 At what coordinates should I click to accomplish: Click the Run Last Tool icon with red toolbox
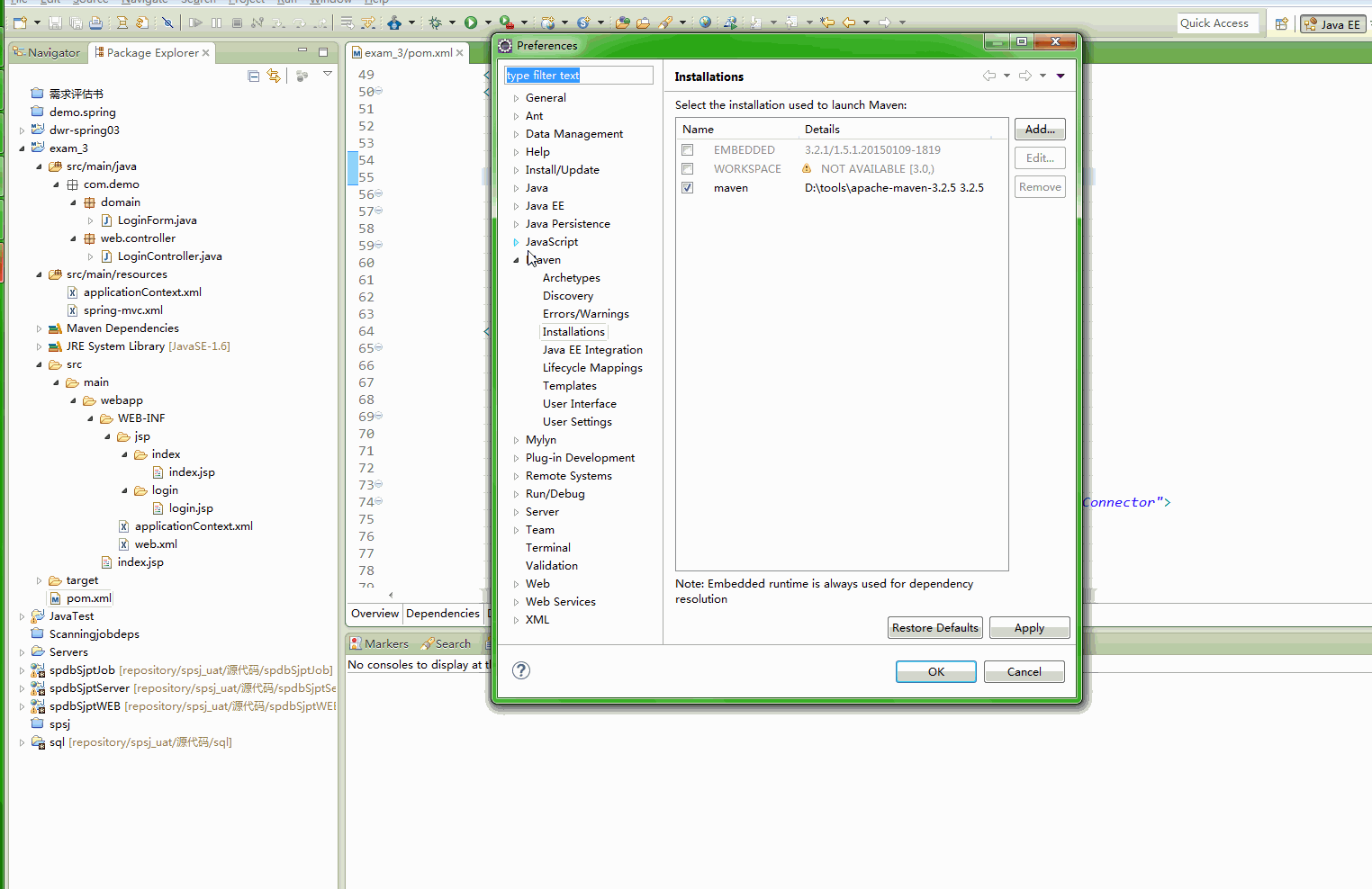pyautogui.click(x=507, y=22)
